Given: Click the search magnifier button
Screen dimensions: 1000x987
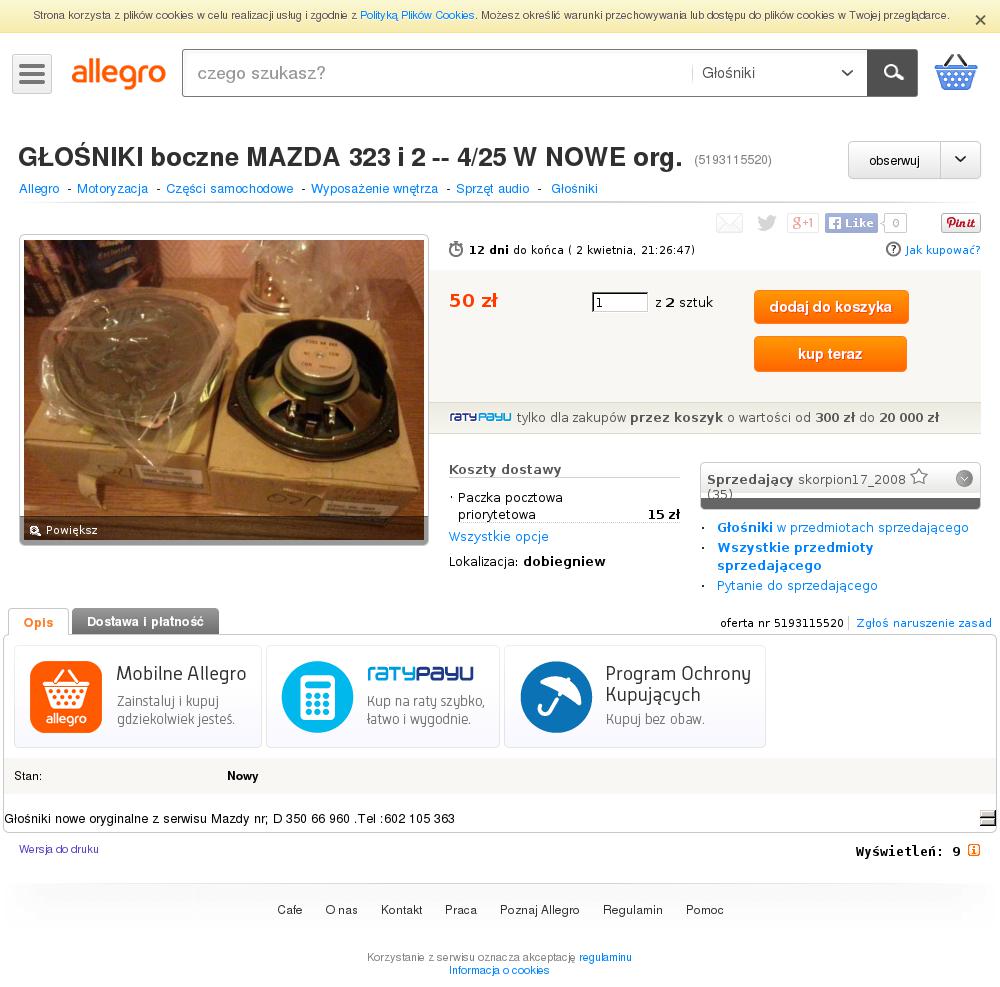Looking at the screenshot, I should coord(892,73).
